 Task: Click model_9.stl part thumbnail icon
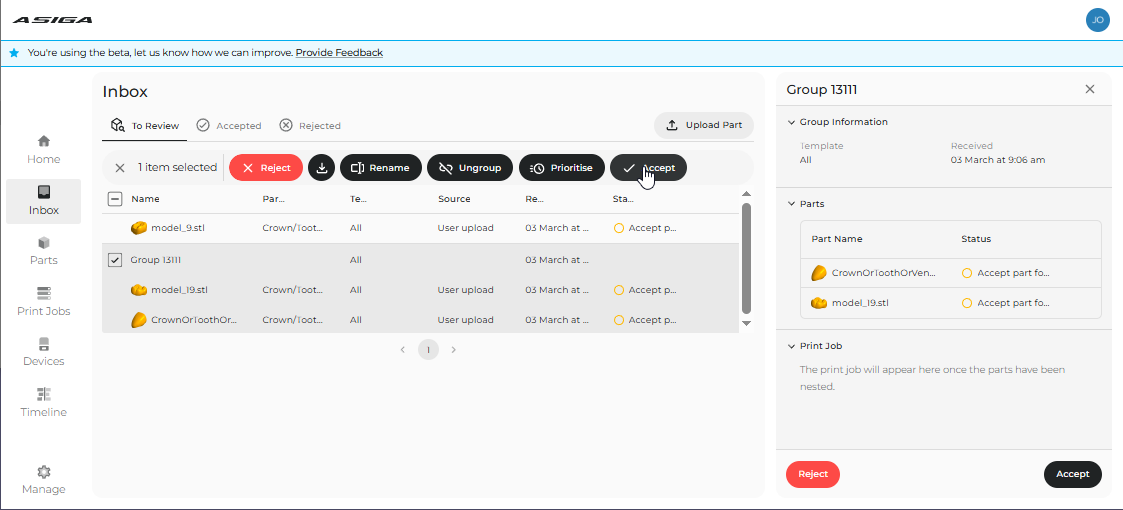click(139, 228)
